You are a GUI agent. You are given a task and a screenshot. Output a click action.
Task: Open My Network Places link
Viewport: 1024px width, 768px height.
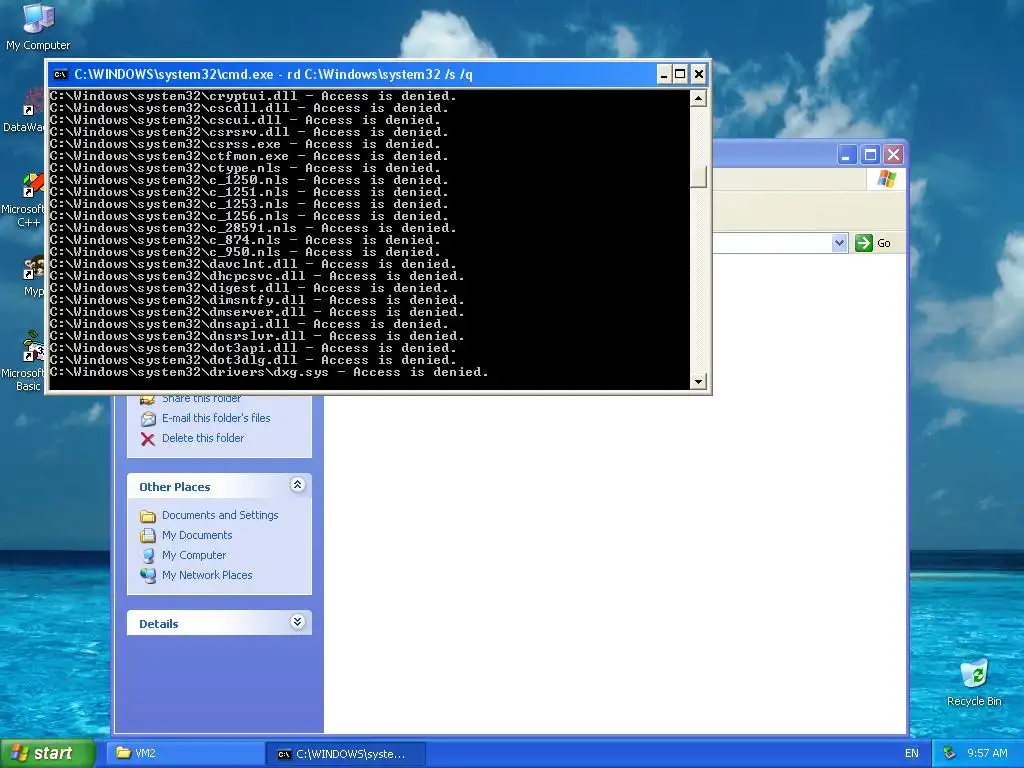[207, 575]
